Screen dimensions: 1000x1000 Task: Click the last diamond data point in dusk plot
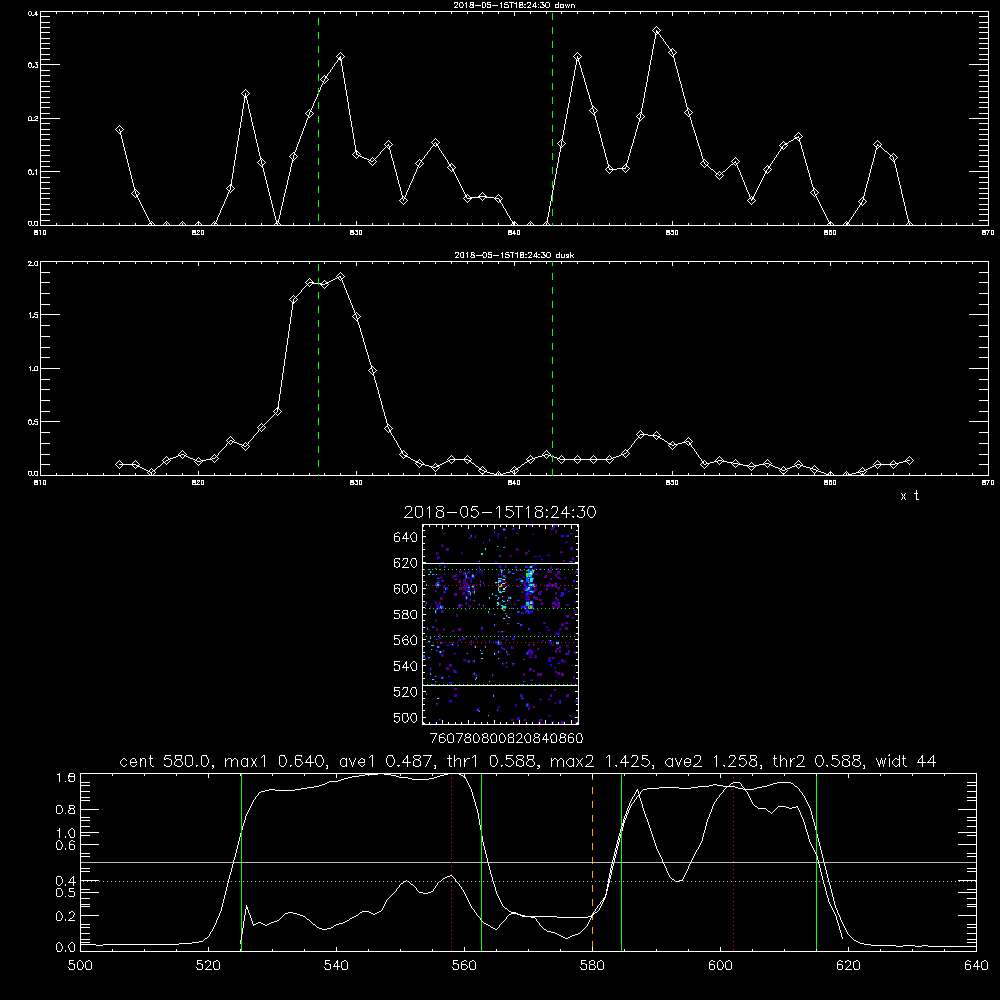coord(909,460)
